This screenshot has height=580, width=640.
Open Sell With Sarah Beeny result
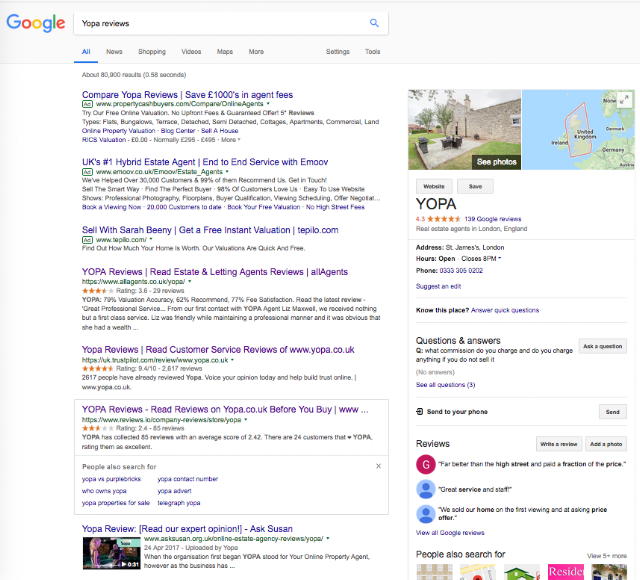pos(210,230)
